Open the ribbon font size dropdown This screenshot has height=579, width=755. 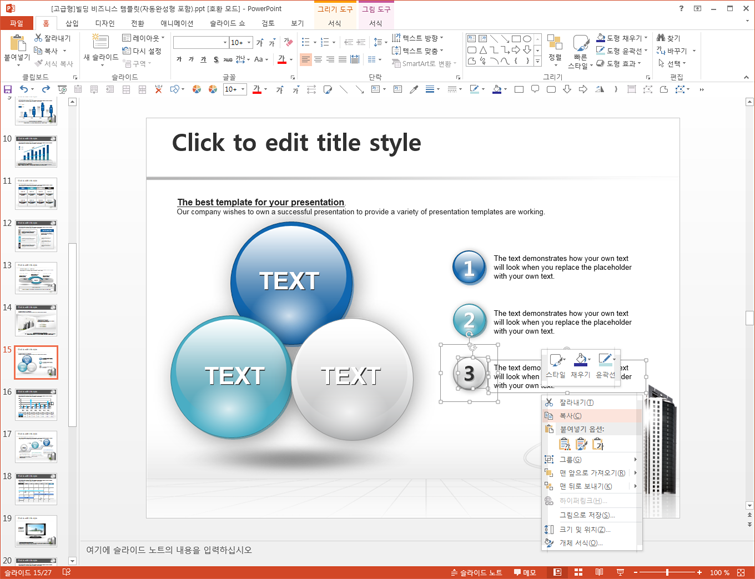coord(249,42)
